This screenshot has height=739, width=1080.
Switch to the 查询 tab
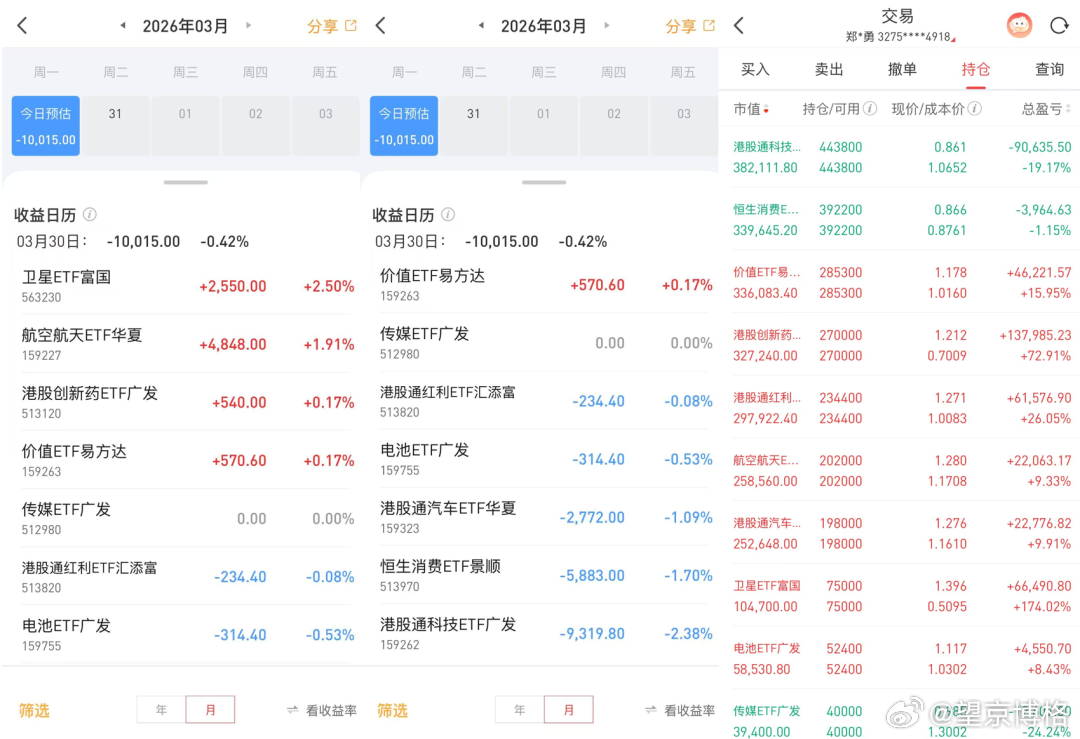tap(1049, 69)
